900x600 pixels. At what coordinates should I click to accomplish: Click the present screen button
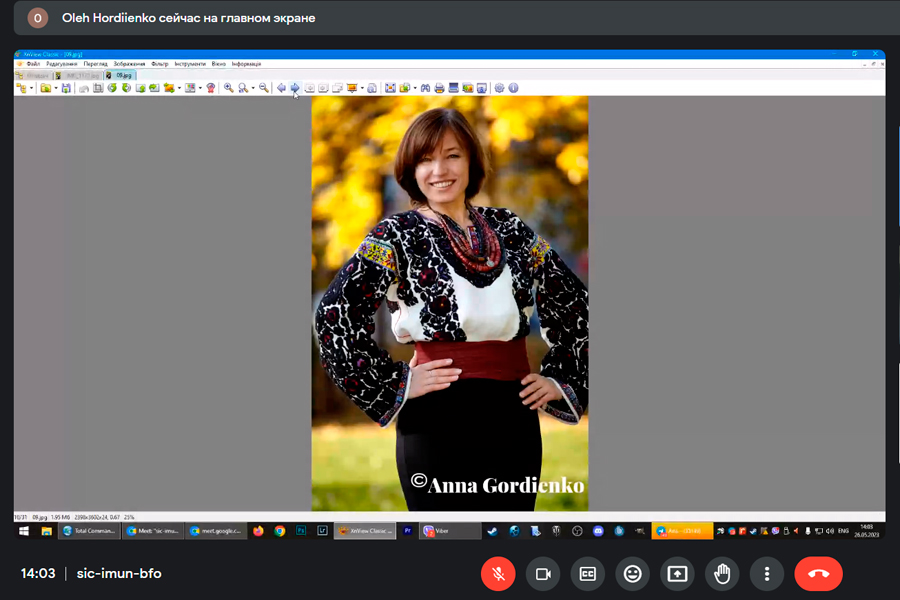[x=677, y=574]
